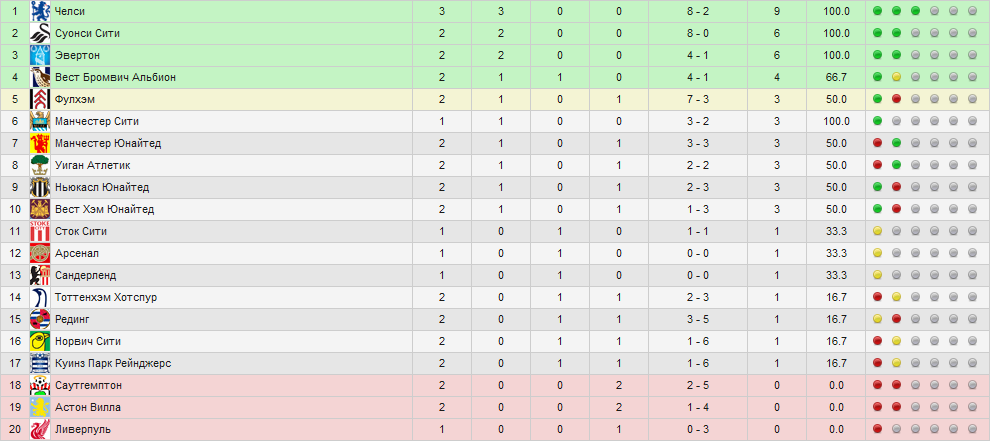Open the Куинз Парк Рейнджерс team link

113,364
